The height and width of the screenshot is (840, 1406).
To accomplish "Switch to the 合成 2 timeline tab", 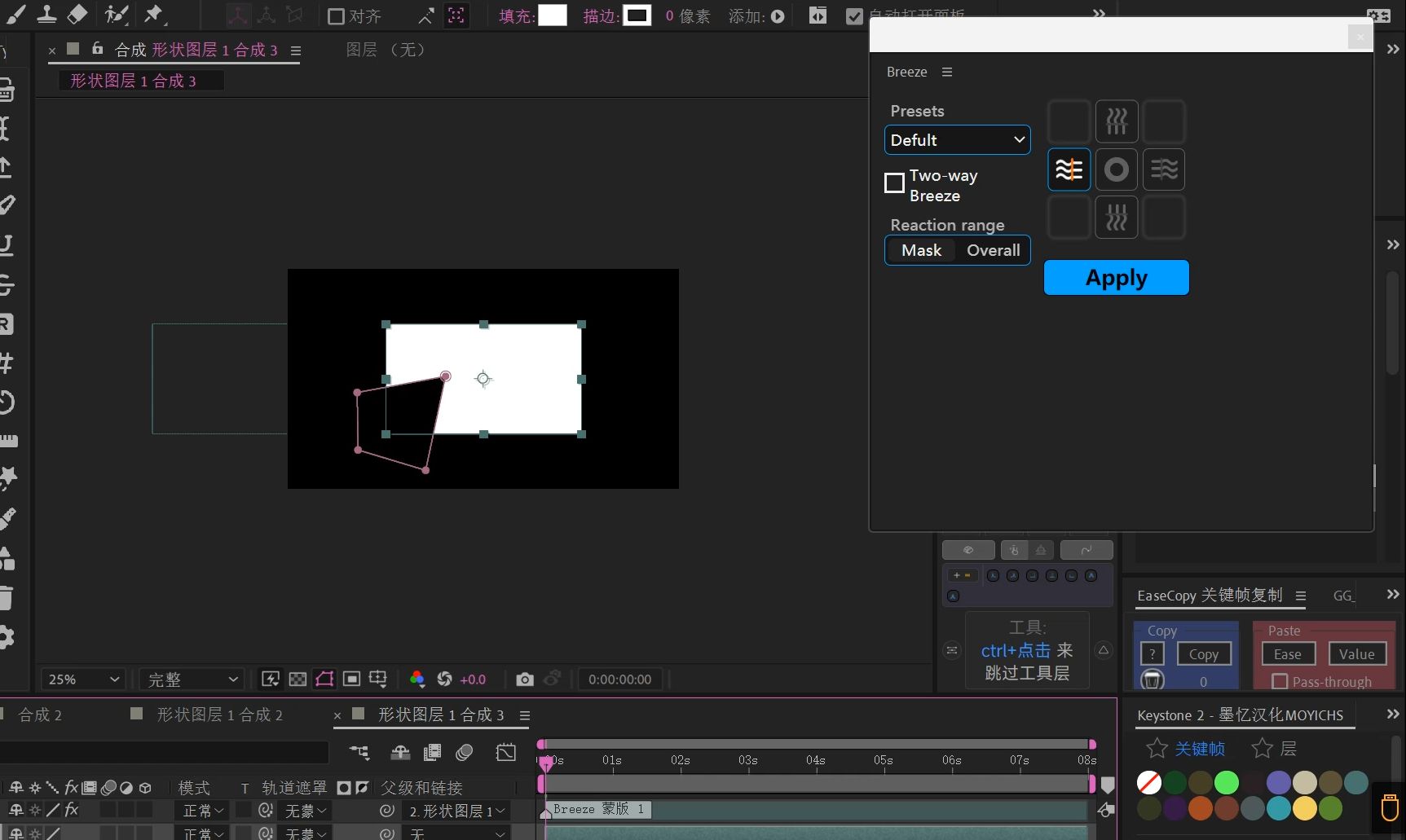I will (x=40, y=715).
